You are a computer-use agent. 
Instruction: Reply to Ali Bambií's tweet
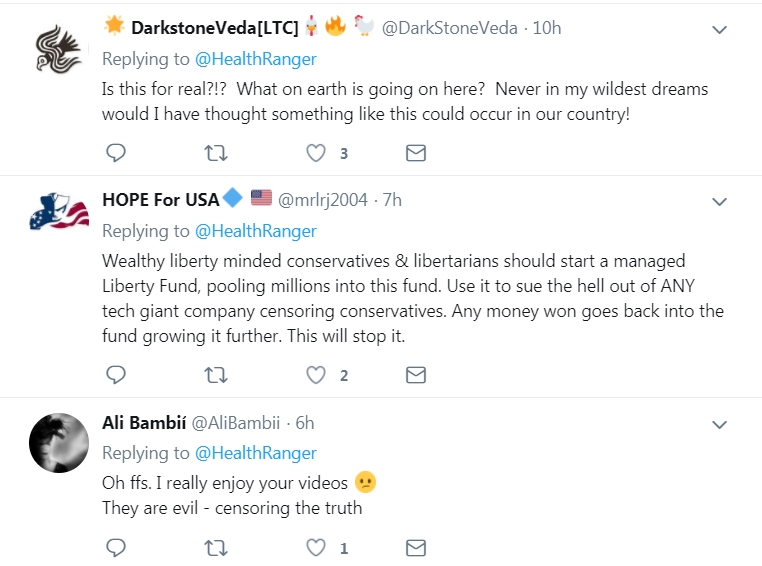116,547
